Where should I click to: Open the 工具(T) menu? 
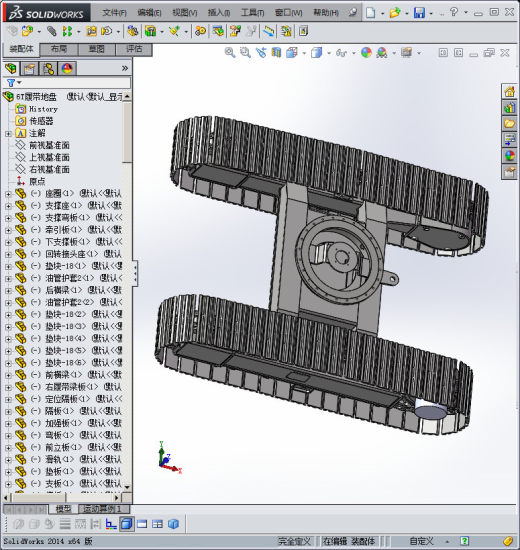pos(252,13)
